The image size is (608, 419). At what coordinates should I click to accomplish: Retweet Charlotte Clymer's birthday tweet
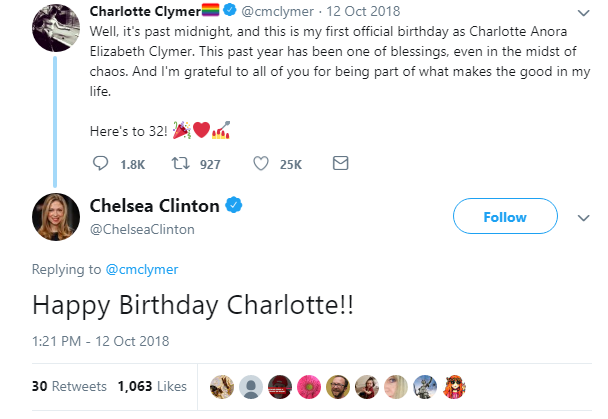[181, 163]
